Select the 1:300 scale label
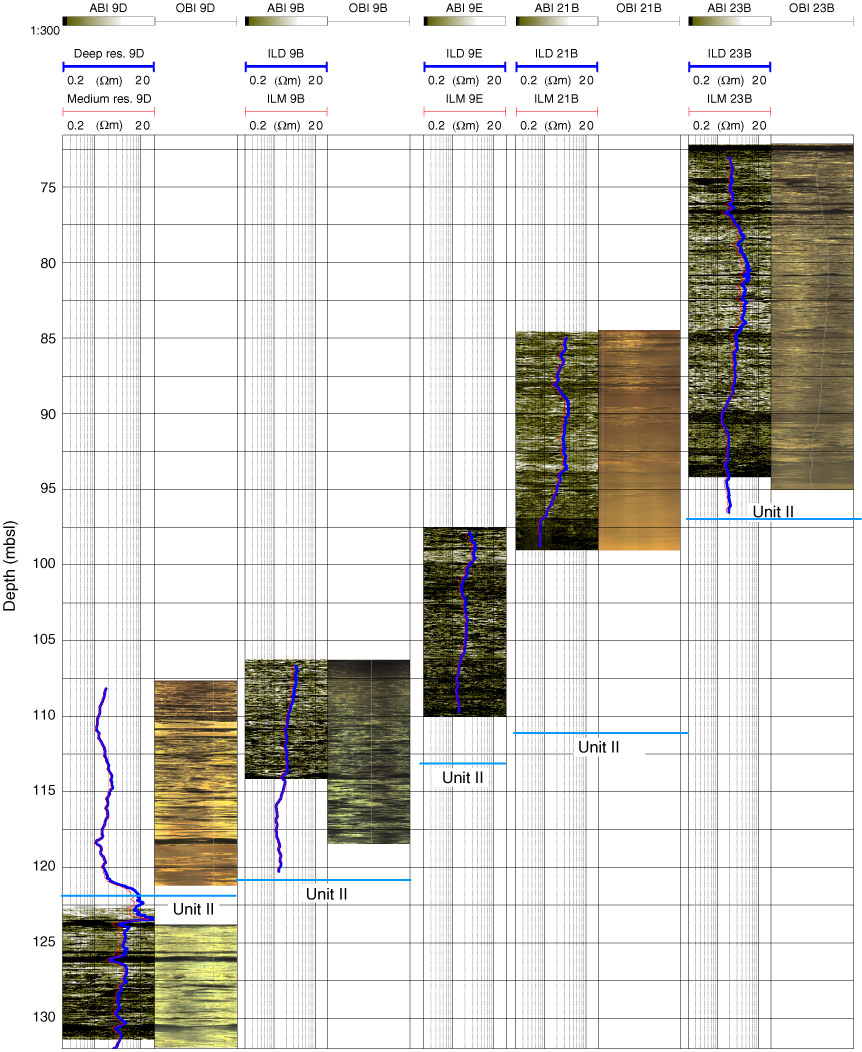This screenshot has width=862, height=1052. click(x=18, y=31)
